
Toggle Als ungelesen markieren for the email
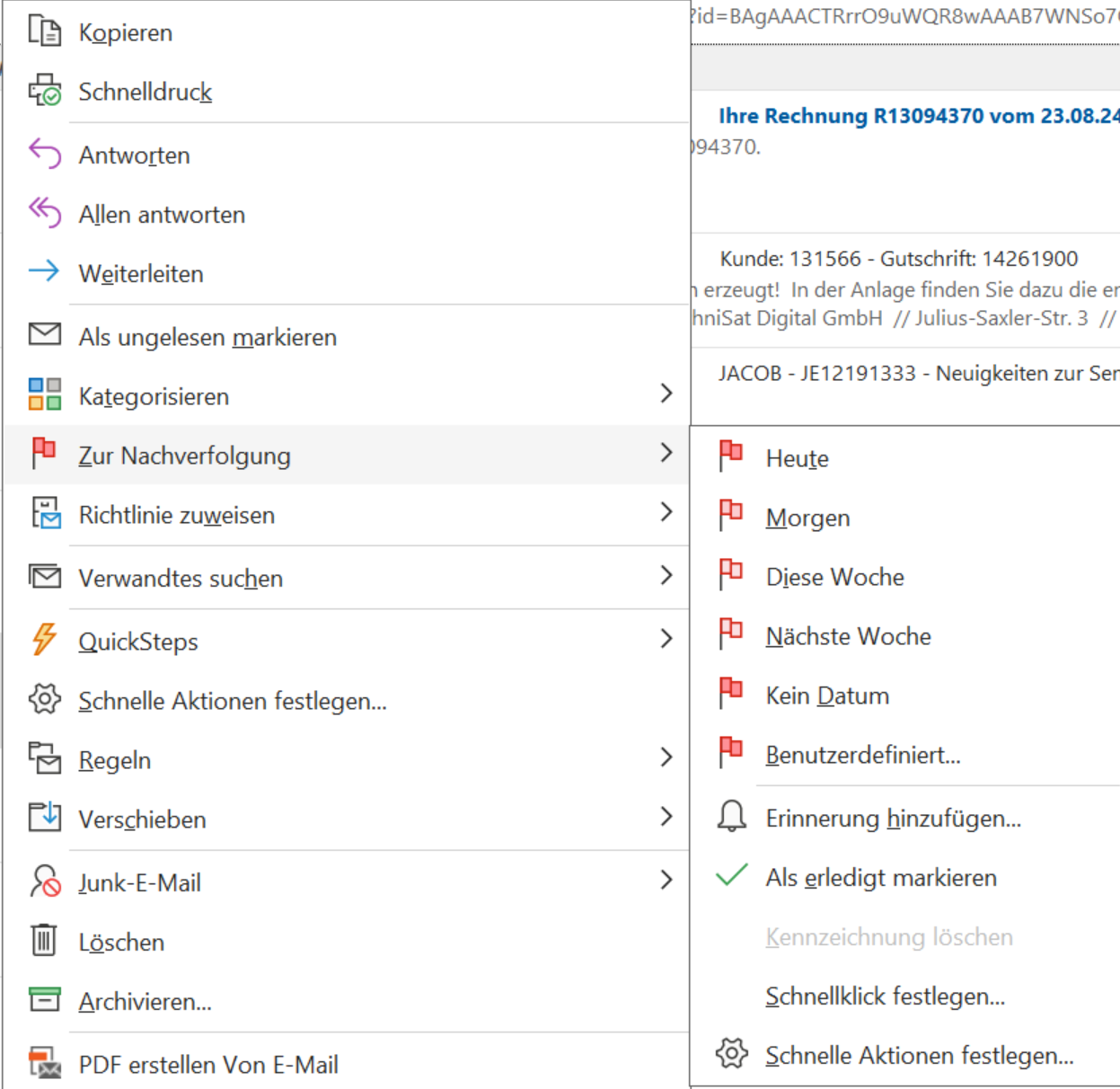tap(207, 337)
